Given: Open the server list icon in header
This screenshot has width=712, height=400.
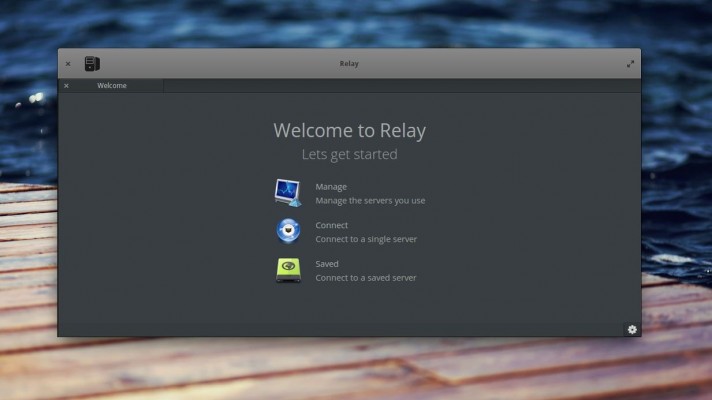Looking at the screenshot, I should [x=92, y=64].
